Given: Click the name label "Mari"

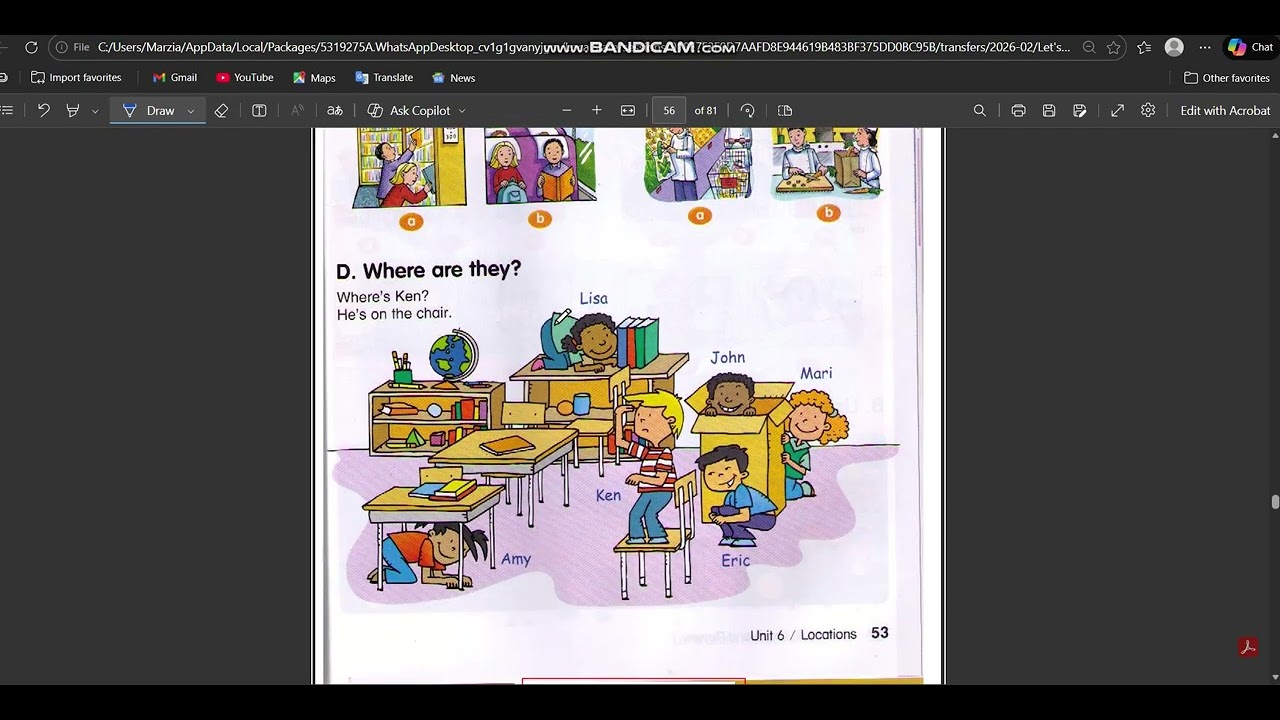Looking at the screenshot, I should (816, 373).
